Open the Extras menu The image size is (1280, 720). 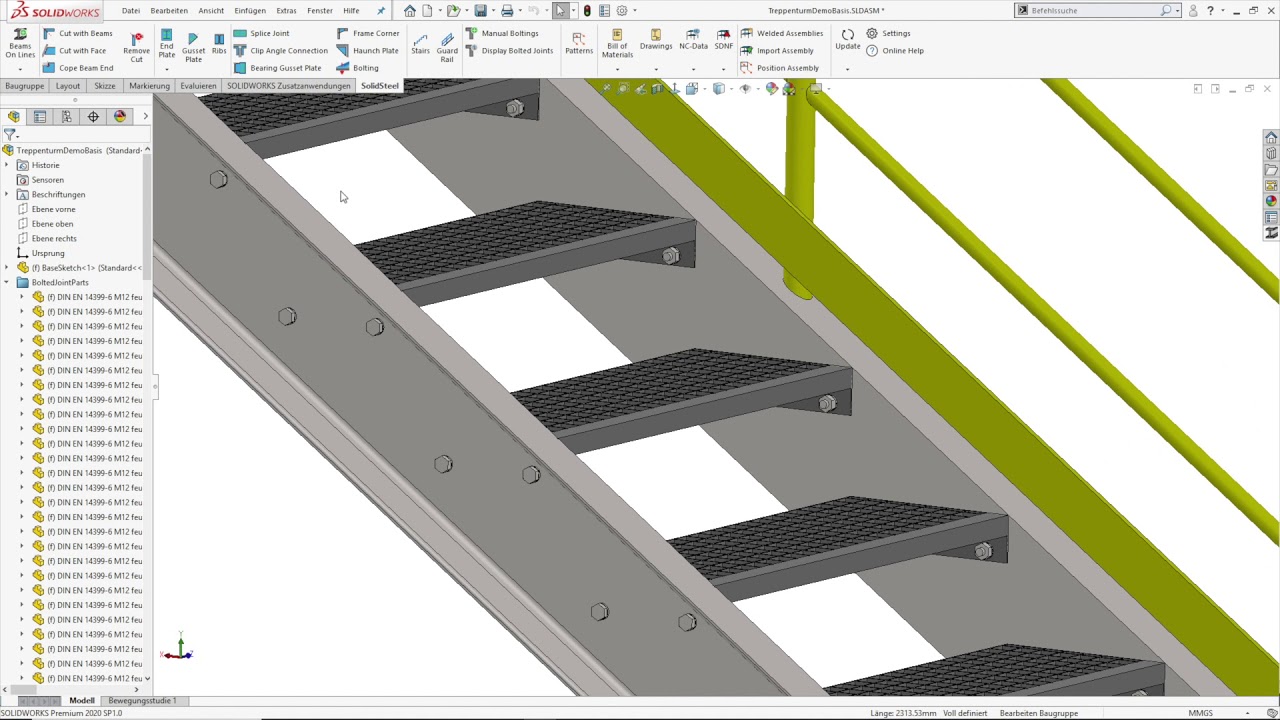tap(286, 10)
